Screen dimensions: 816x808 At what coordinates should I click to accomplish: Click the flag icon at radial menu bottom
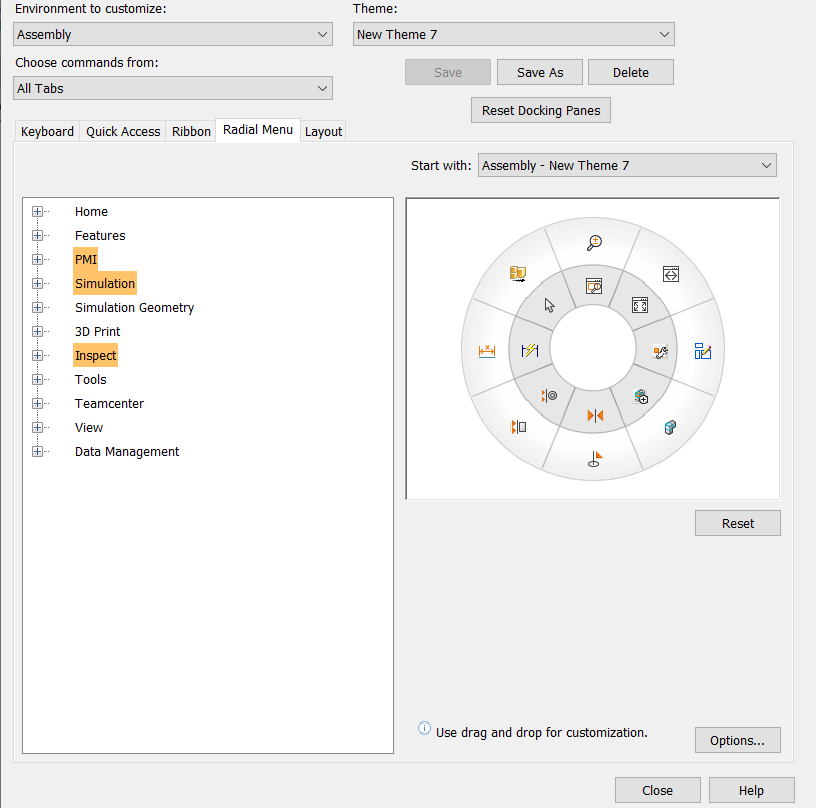coord(595,460)
